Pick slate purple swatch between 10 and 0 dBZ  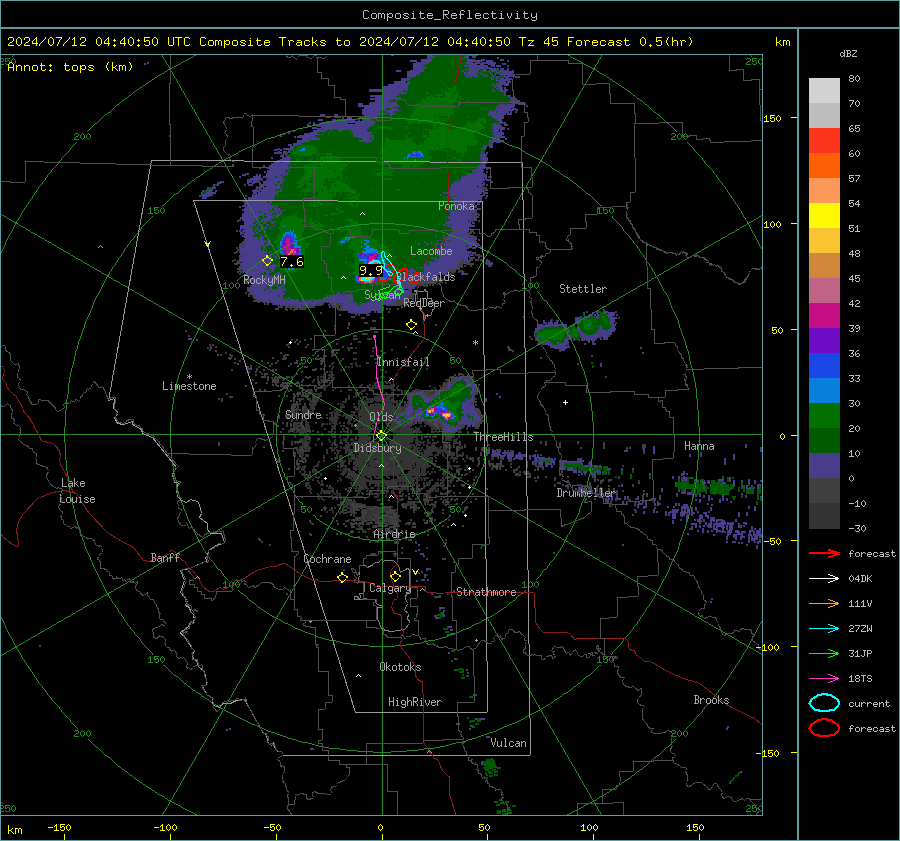(x=824, y=466)
